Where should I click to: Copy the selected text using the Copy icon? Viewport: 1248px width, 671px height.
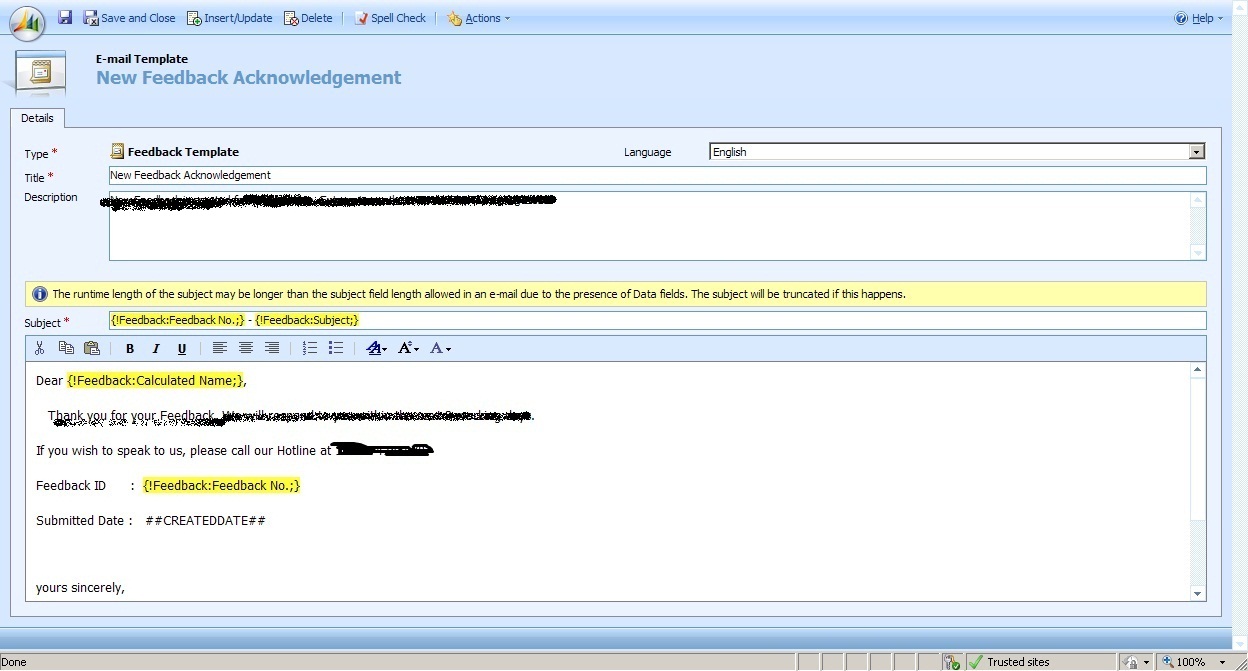point(66,348)
